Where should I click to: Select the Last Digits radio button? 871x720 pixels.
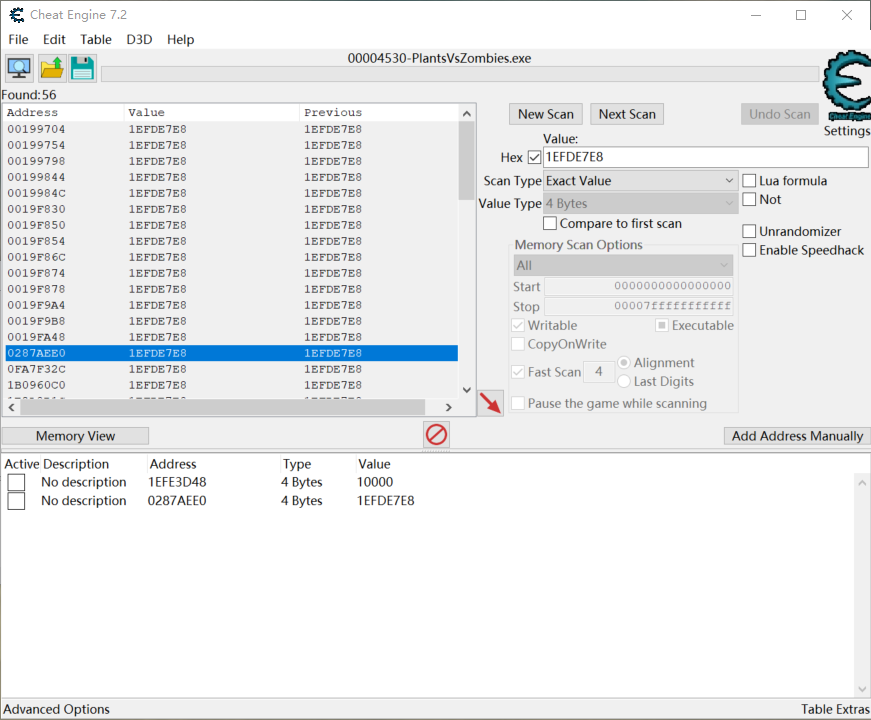[x=624, y=381]
